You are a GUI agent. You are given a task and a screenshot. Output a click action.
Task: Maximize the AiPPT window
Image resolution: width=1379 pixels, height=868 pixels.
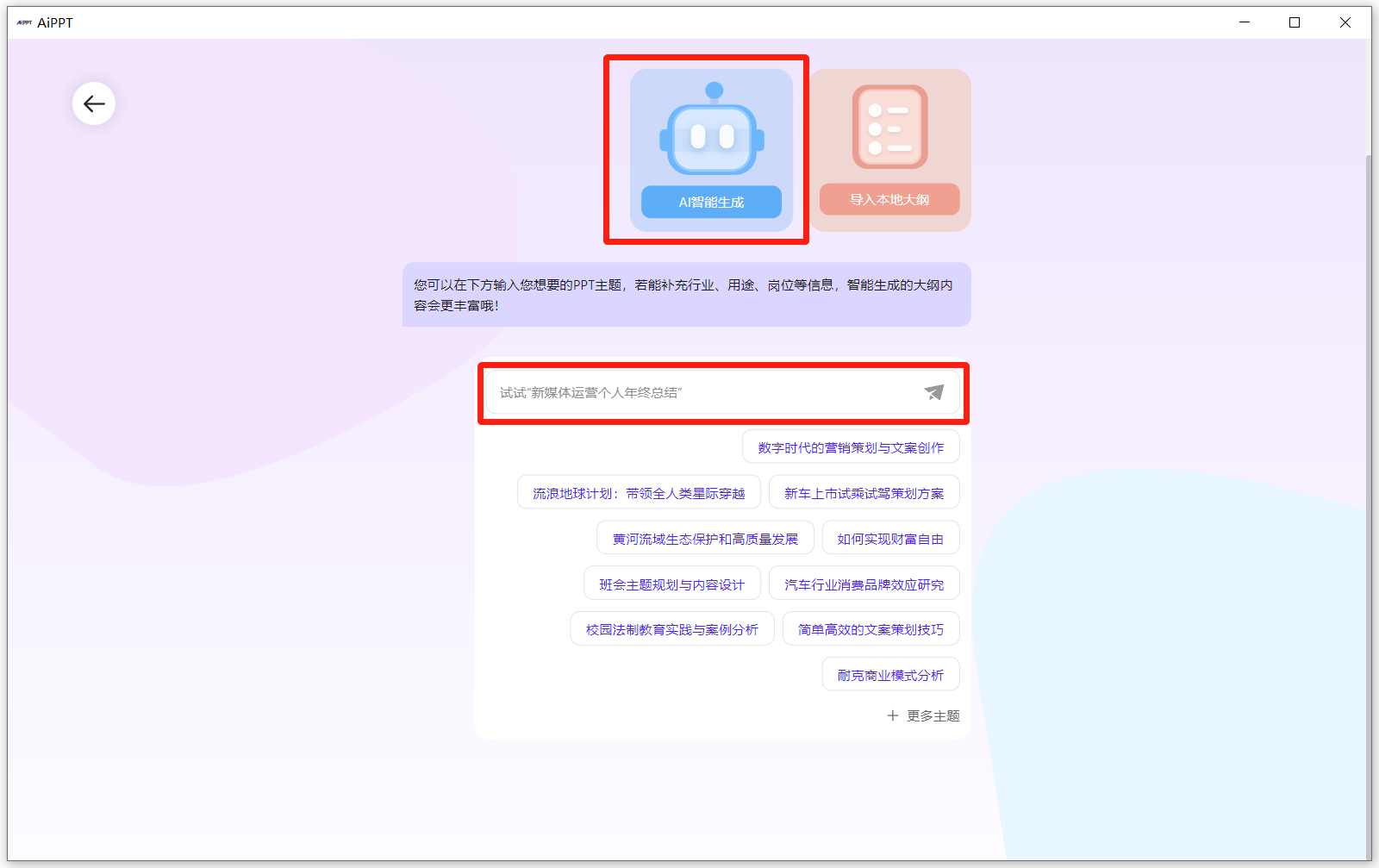click(x=1295, y=22)
